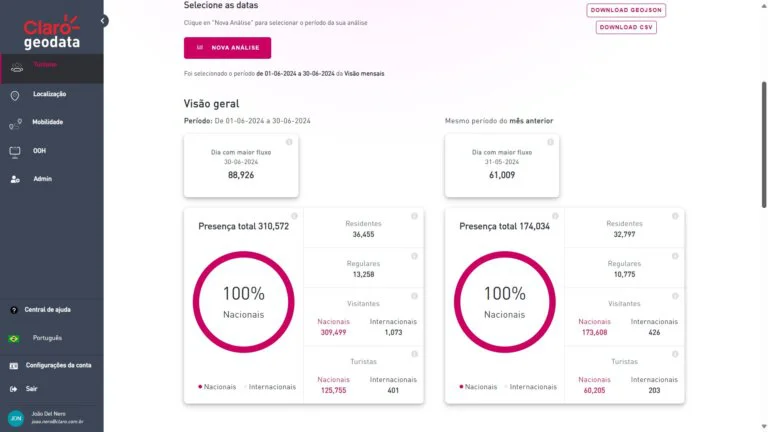This screenshot has height=432, width=768.
Task: Toggle Internacionais legend in the 174,034 chart
Action: pos(531,386)
